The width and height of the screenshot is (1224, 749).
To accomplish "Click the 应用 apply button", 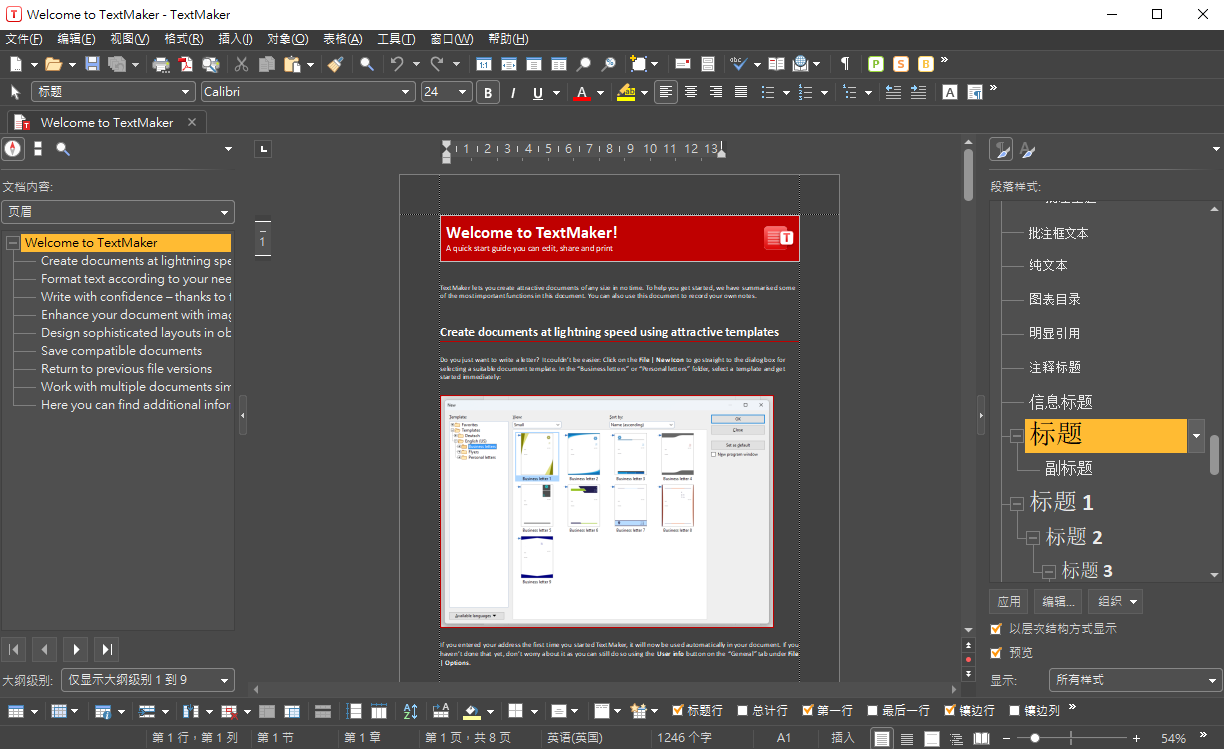I will 1009,601.
